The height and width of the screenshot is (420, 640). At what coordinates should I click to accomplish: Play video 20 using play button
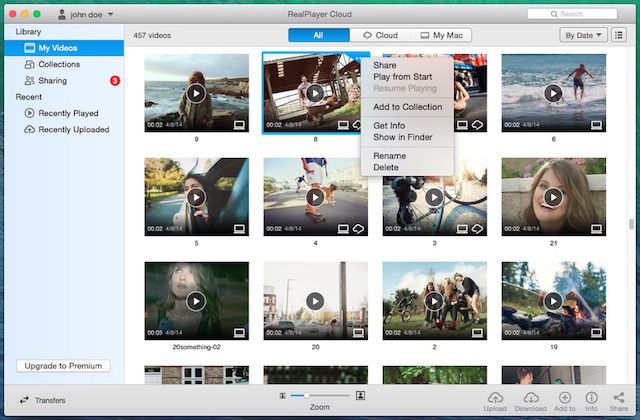point(315,301)
